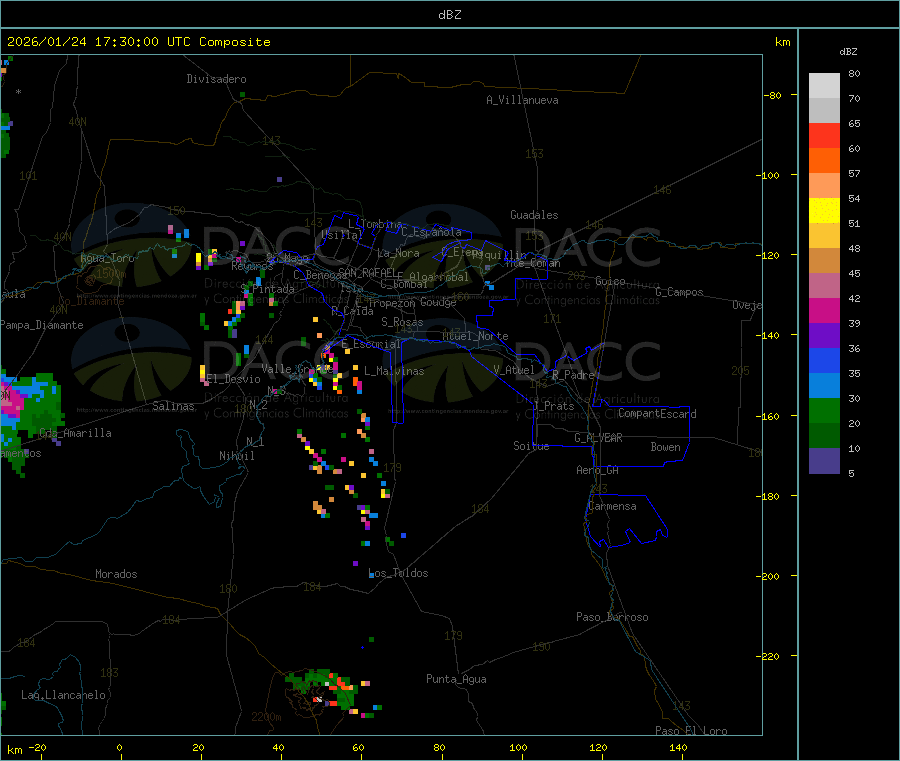900x761 pixels.
Task: Click the red 60-65 dBZ swatch
Action: point(824,136)
